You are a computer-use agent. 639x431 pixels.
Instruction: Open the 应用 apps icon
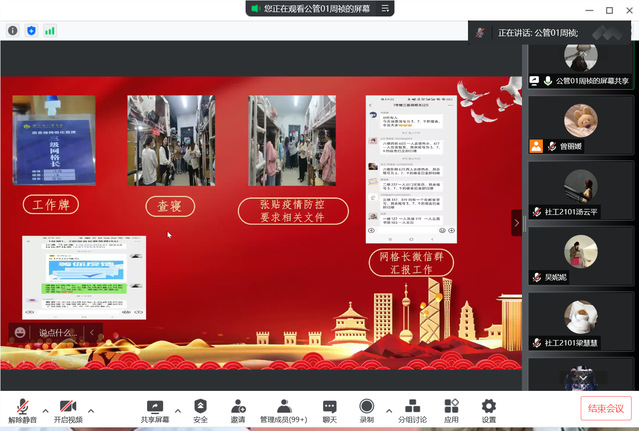[451, 408]
